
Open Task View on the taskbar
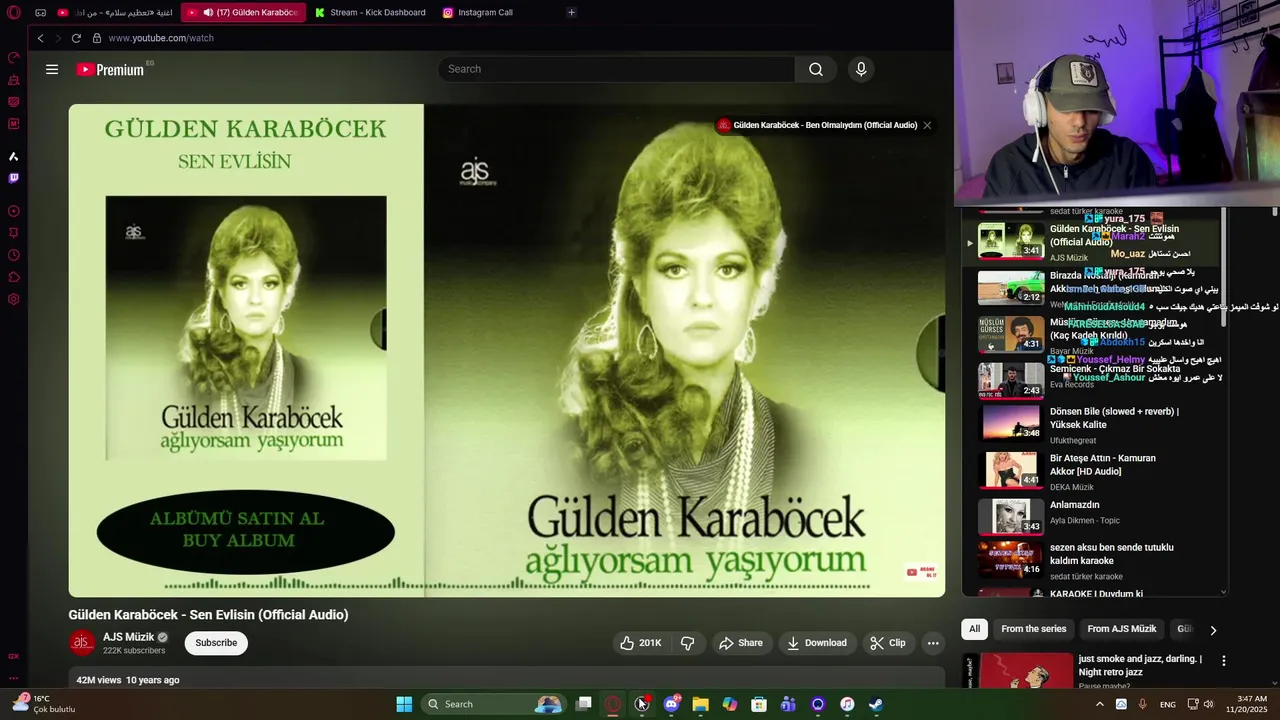[584, 704]
